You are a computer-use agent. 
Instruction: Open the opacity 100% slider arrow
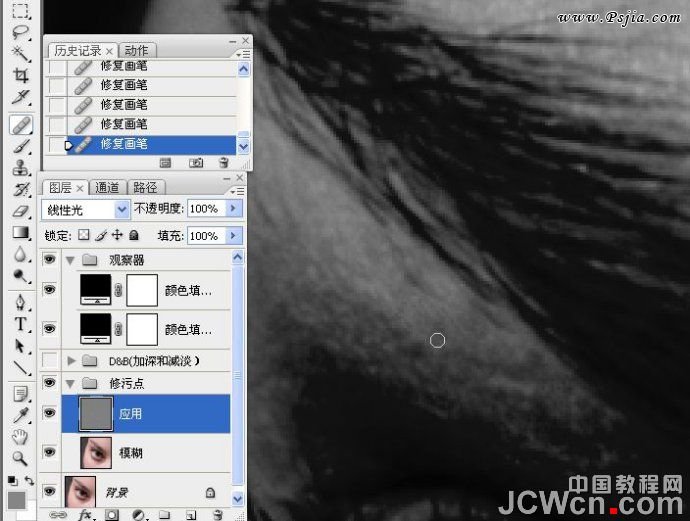coord(234,208)
